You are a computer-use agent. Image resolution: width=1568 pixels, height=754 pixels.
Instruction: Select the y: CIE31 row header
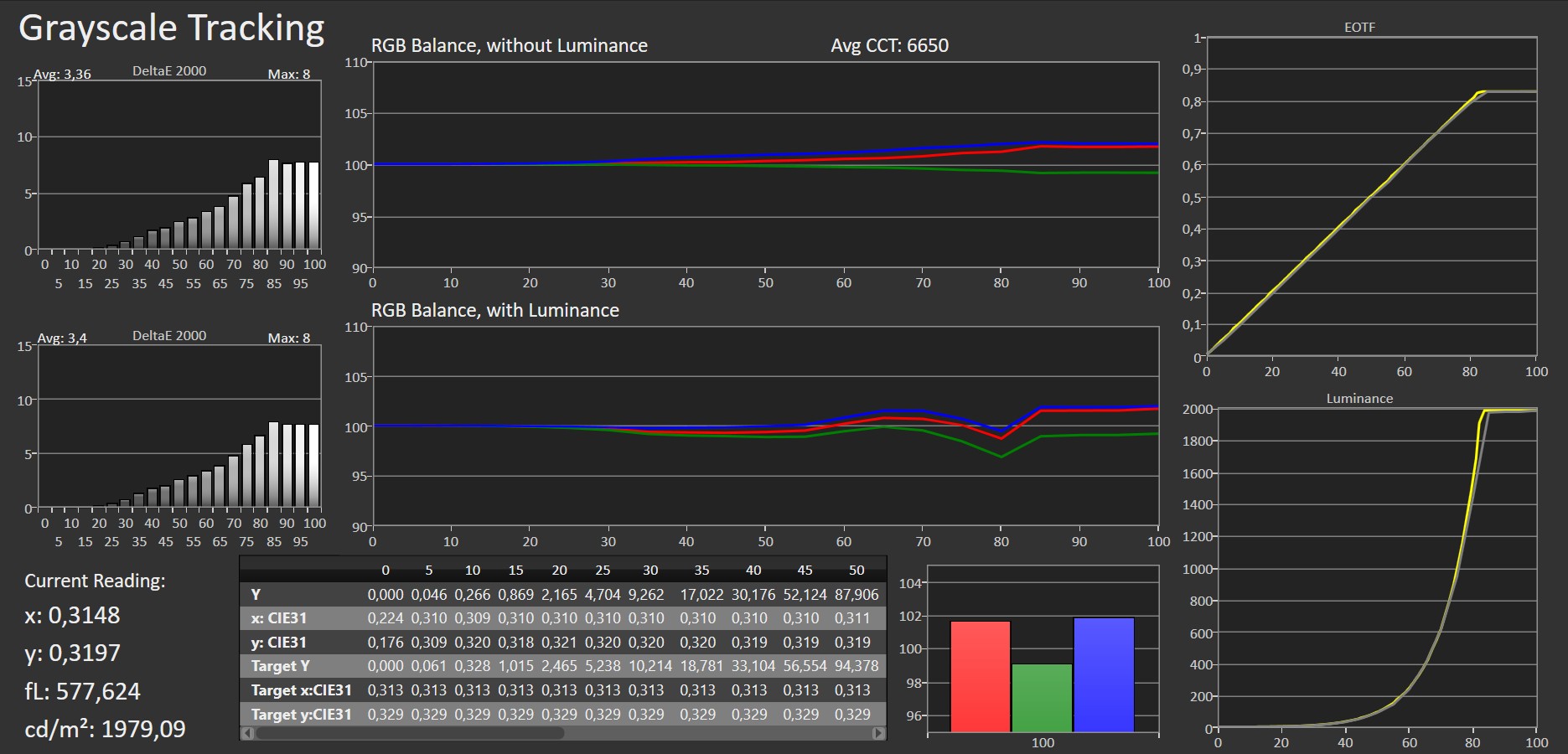(x=278, y=643)
